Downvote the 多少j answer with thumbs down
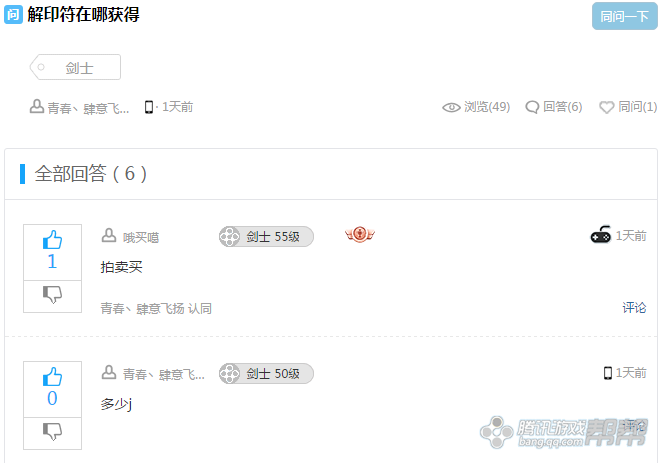661x463 pixels. click(52, 431)
